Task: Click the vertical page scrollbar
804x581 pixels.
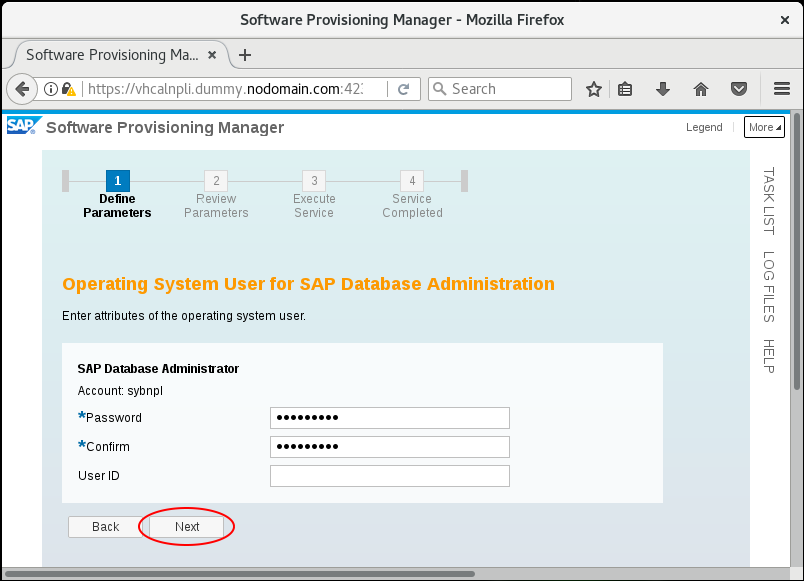Action: click(x=797, y=251)
